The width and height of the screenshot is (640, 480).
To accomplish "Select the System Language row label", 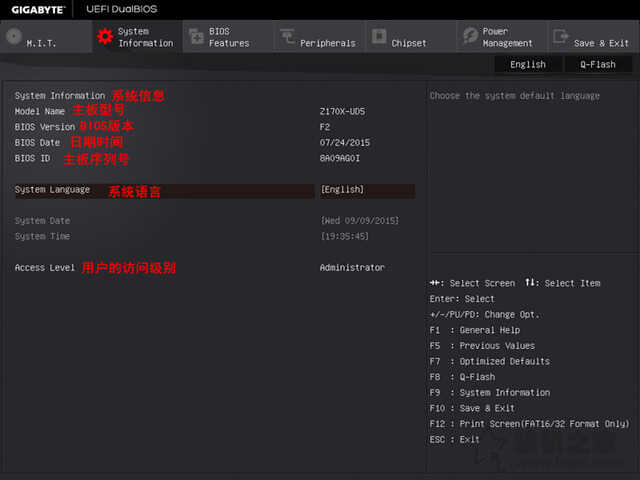I will point(52,190).
